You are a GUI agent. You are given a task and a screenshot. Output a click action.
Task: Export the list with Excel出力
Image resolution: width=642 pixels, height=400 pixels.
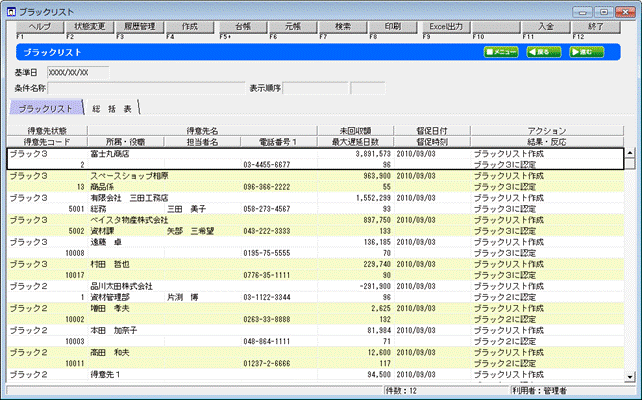445,26
